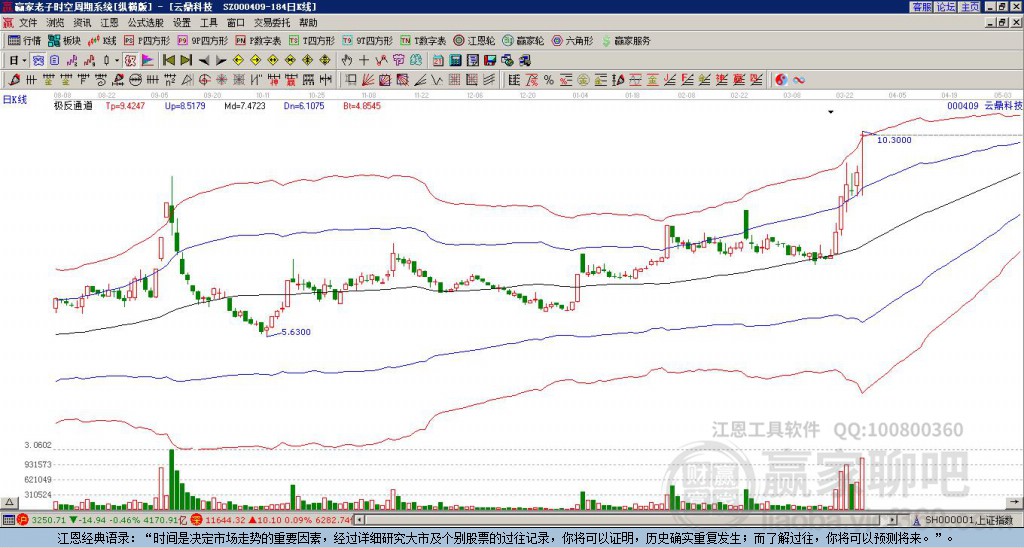Move chart left with black left arrow
The image size is (1024, 548).
tap(204, 61)
